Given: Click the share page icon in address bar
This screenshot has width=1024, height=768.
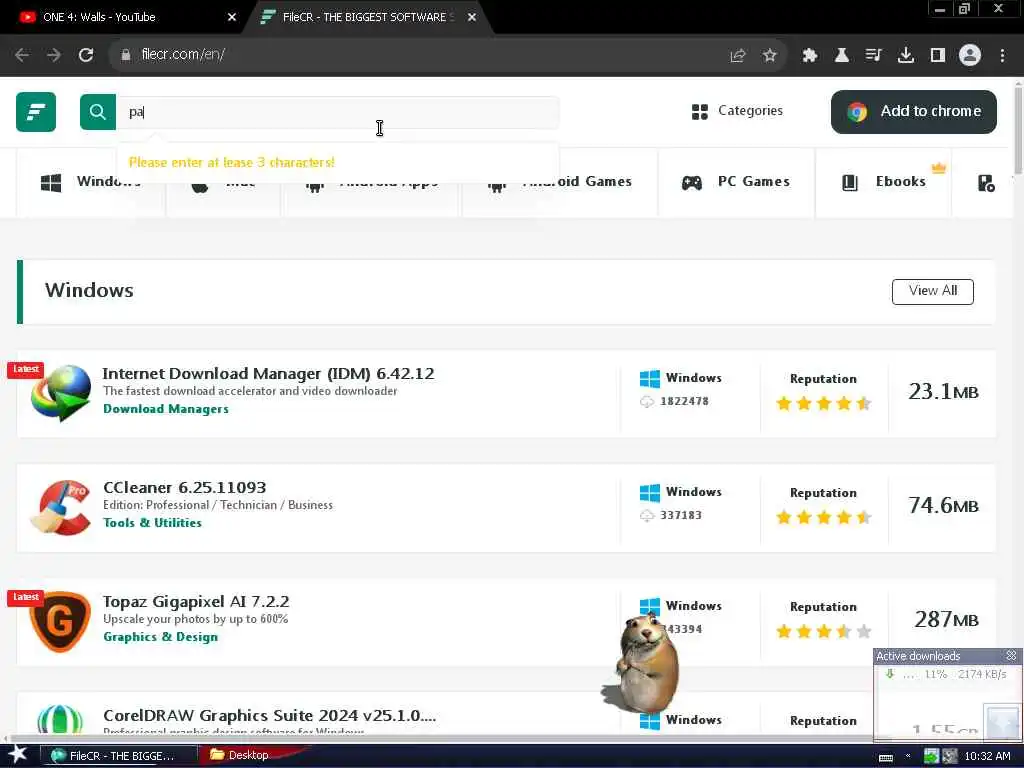Looking at the screenshot, I should [738, 56].
